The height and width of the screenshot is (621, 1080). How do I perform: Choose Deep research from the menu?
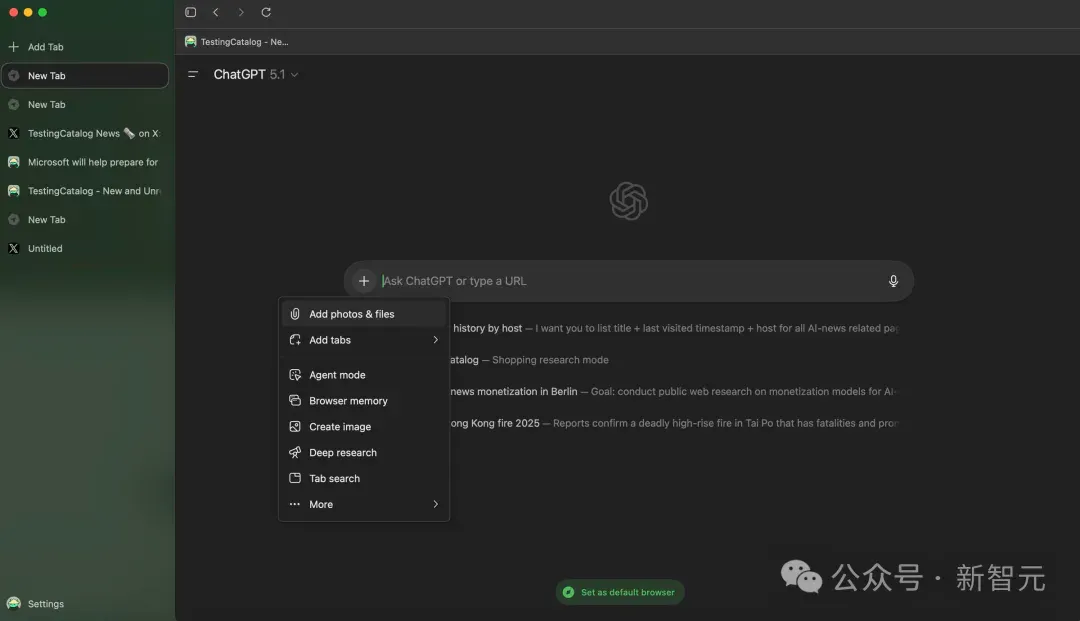[x=364, y=452]
